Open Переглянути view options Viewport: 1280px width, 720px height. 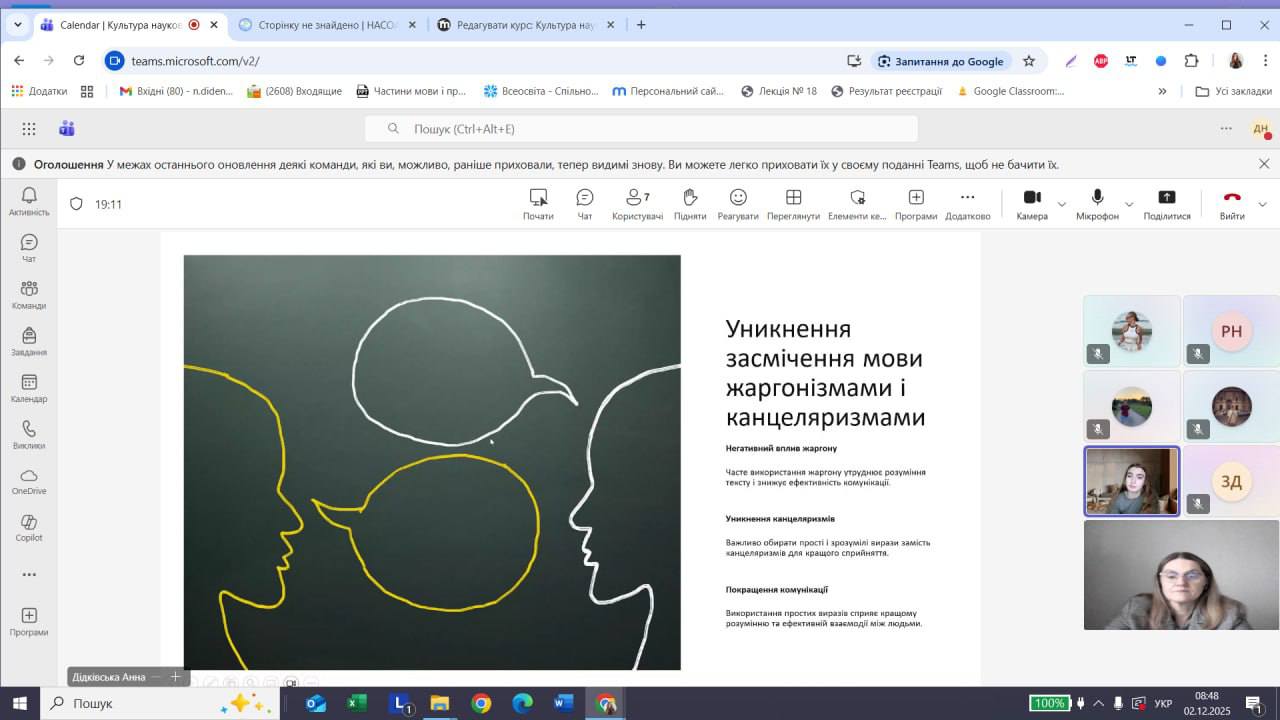pos(793,204)
